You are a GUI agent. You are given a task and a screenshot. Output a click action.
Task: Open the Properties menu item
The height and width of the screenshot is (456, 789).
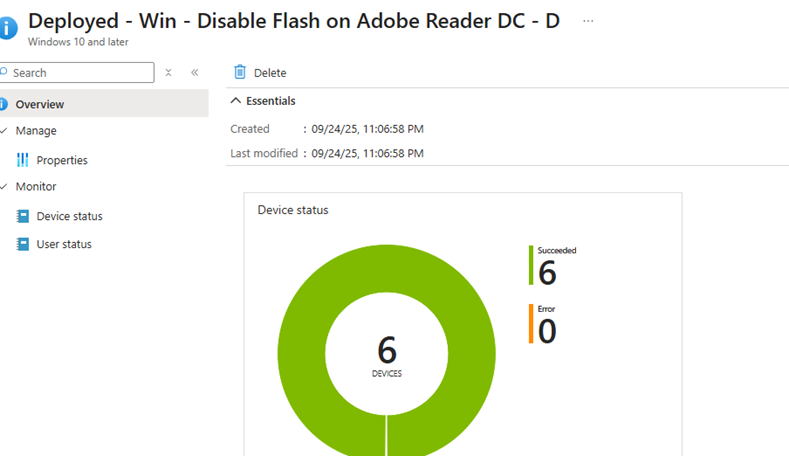[62, 160]
